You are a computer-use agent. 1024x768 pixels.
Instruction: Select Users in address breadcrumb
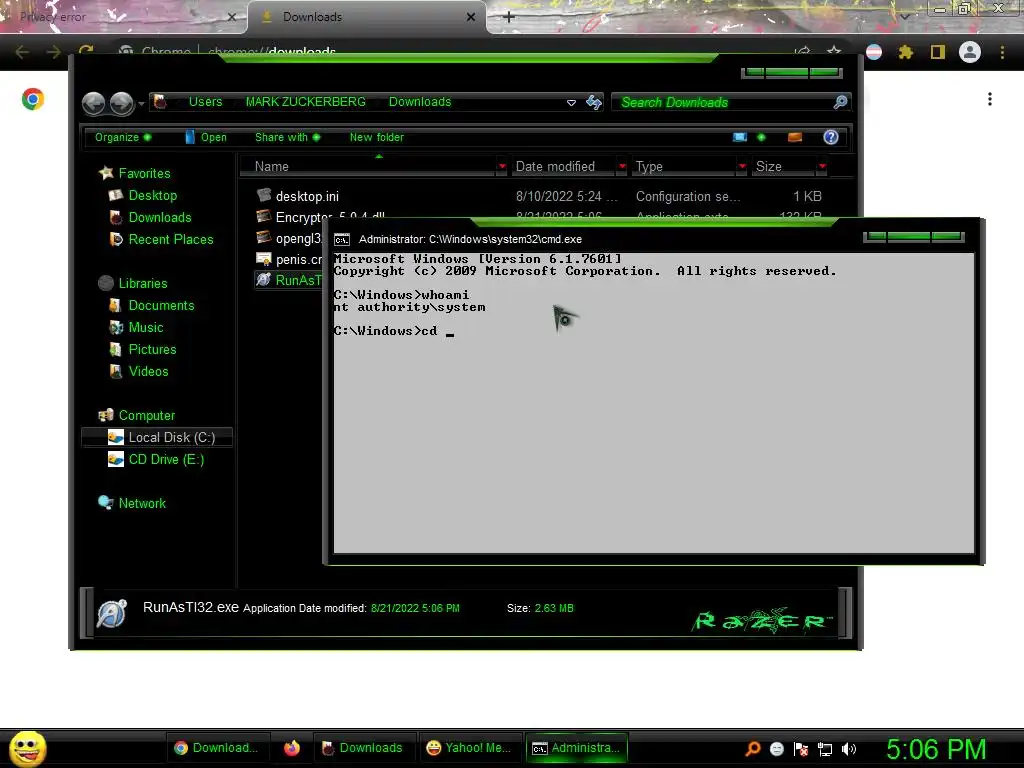(x=205, y=102)
